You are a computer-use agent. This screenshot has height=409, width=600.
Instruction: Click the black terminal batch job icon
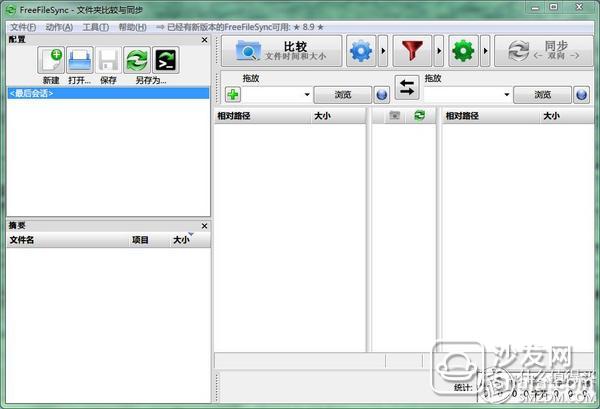[166, 60]
